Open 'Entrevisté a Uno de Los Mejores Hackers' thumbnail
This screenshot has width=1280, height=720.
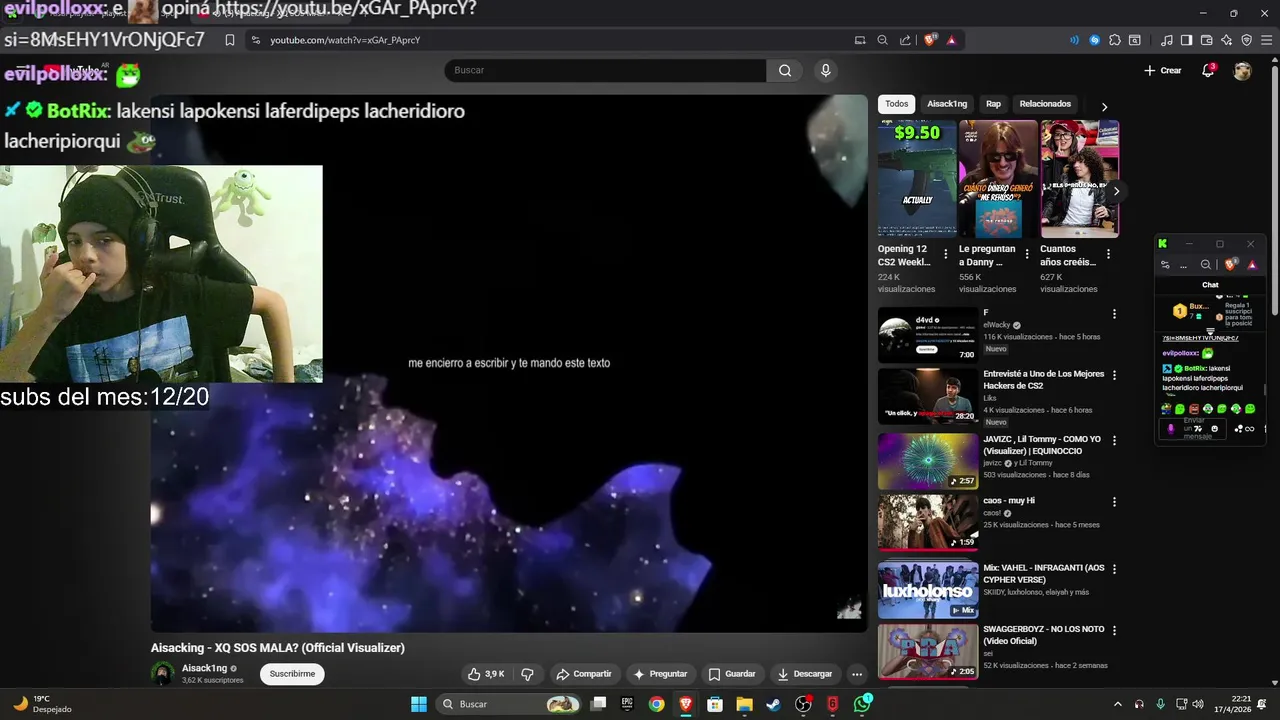[x=928, y=396]
